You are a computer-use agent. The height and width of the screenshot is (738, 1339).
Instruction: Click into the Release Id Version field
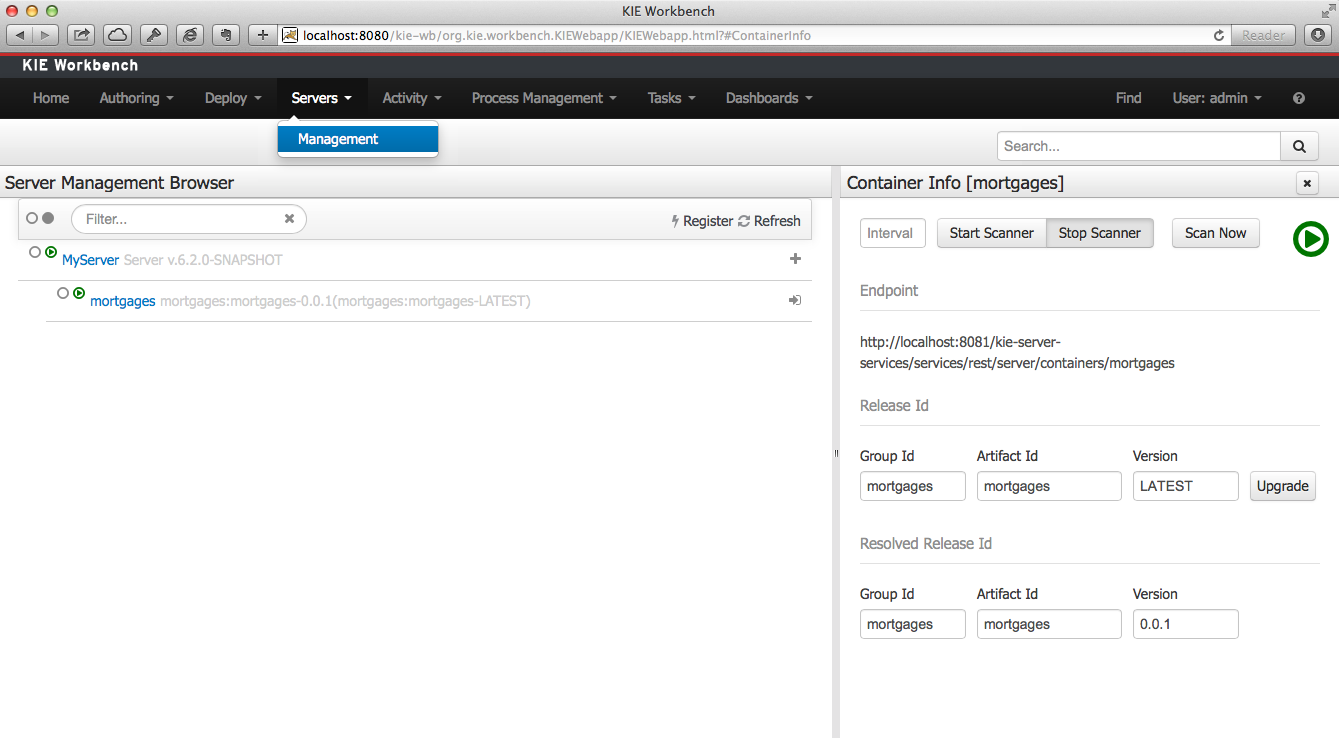click(x=1185, y=486)
